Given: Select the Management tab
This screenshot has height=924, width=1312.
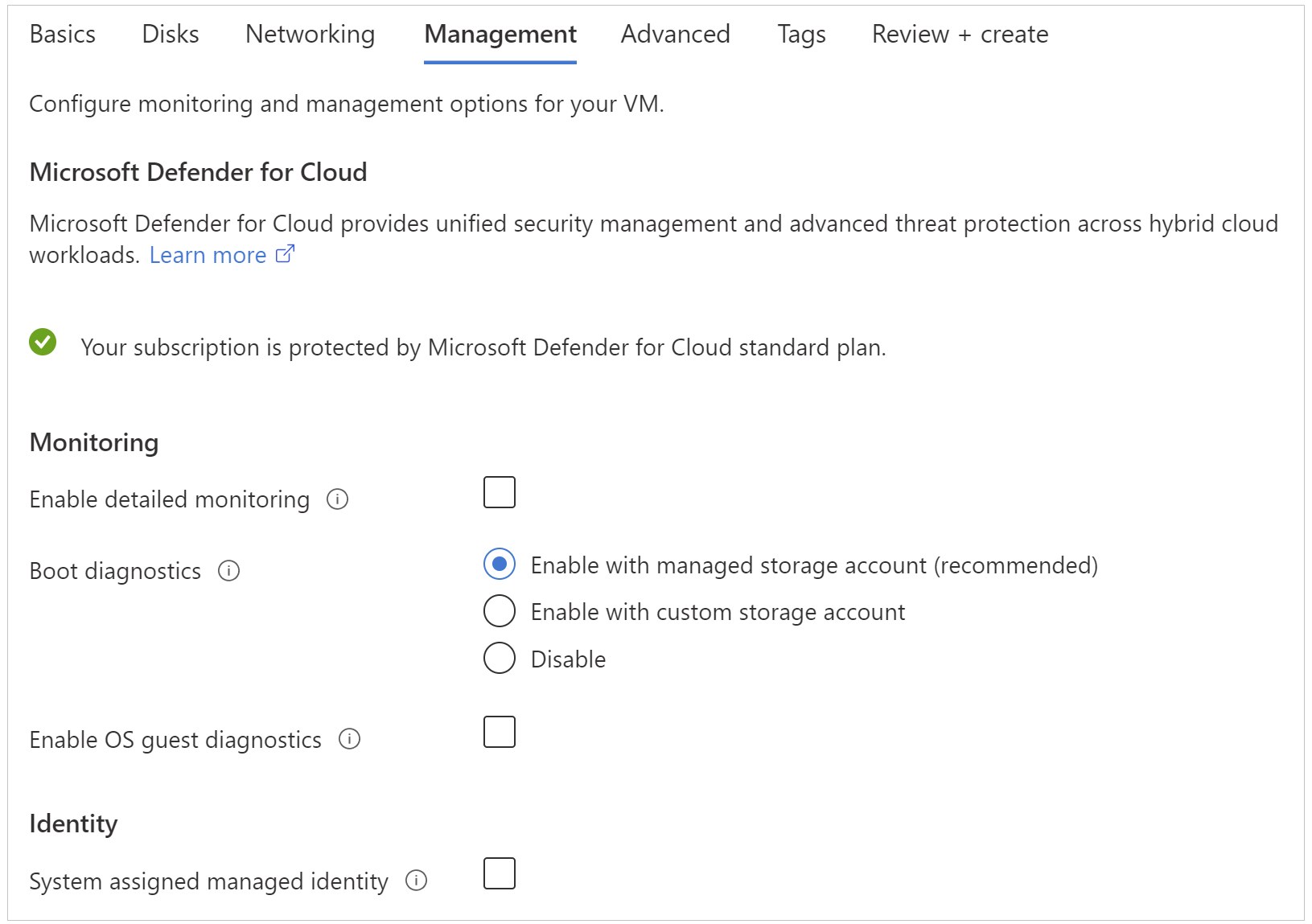Looking at the screenshot, I should 500,34.
